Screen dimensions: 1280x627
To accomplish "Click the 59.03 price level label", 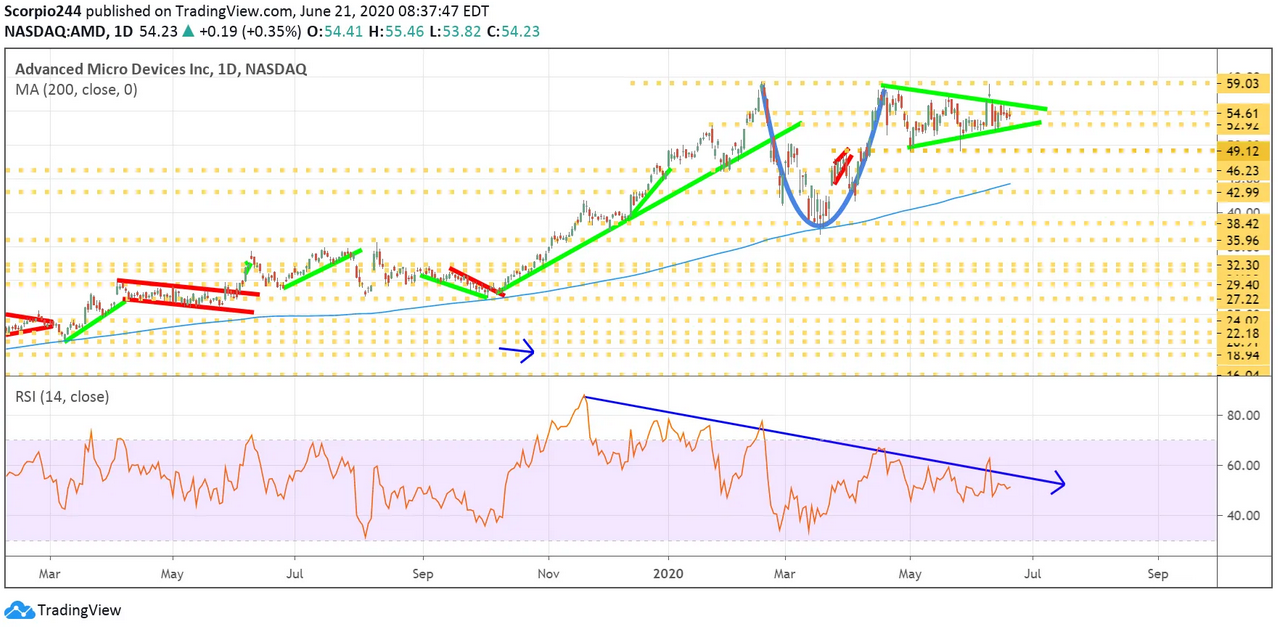I will coord(1245,85).
